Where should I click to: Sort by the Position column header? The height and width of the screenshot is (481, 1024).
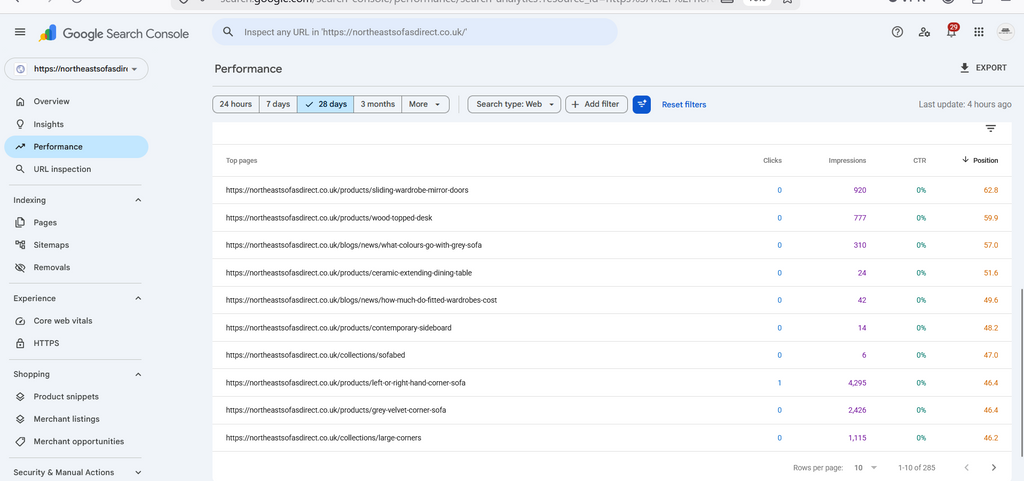click(980, 160)
